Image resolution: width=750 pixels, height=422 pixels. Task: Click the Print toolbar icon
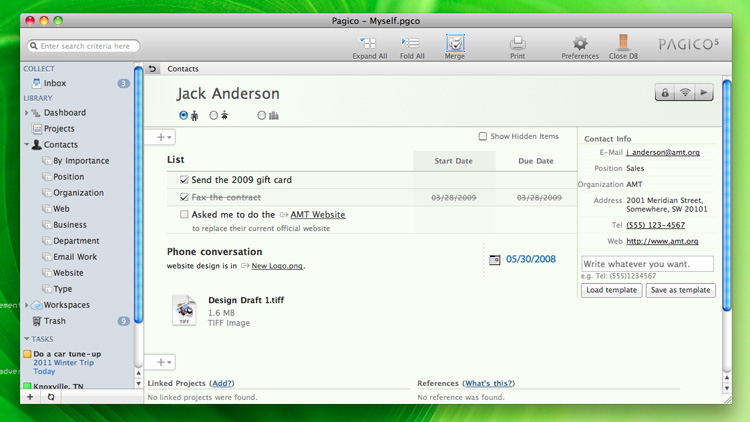(x=518, y=43)
